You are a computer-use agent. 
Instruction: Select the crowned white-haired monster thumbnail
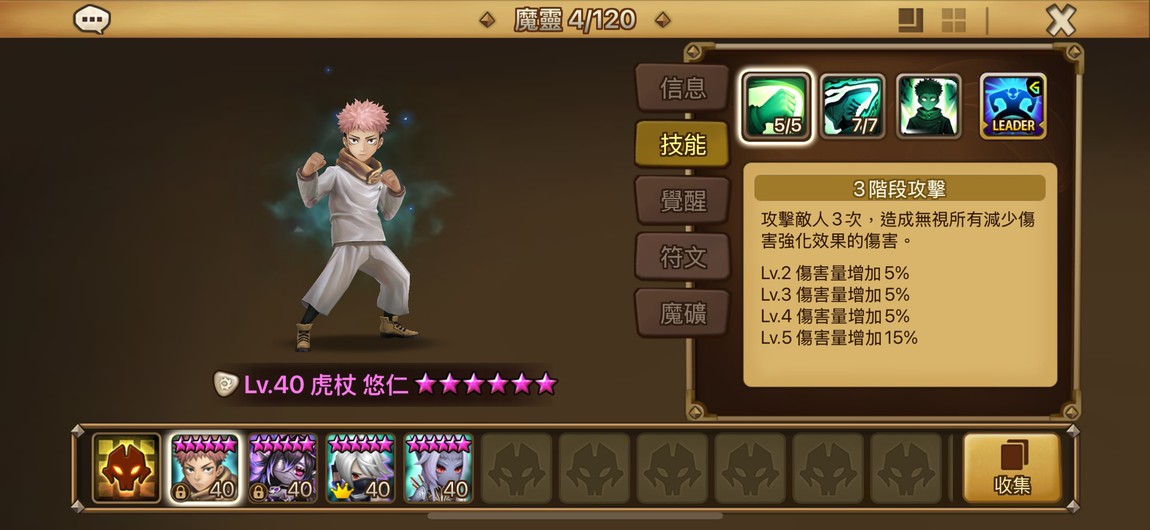[360, 468]
